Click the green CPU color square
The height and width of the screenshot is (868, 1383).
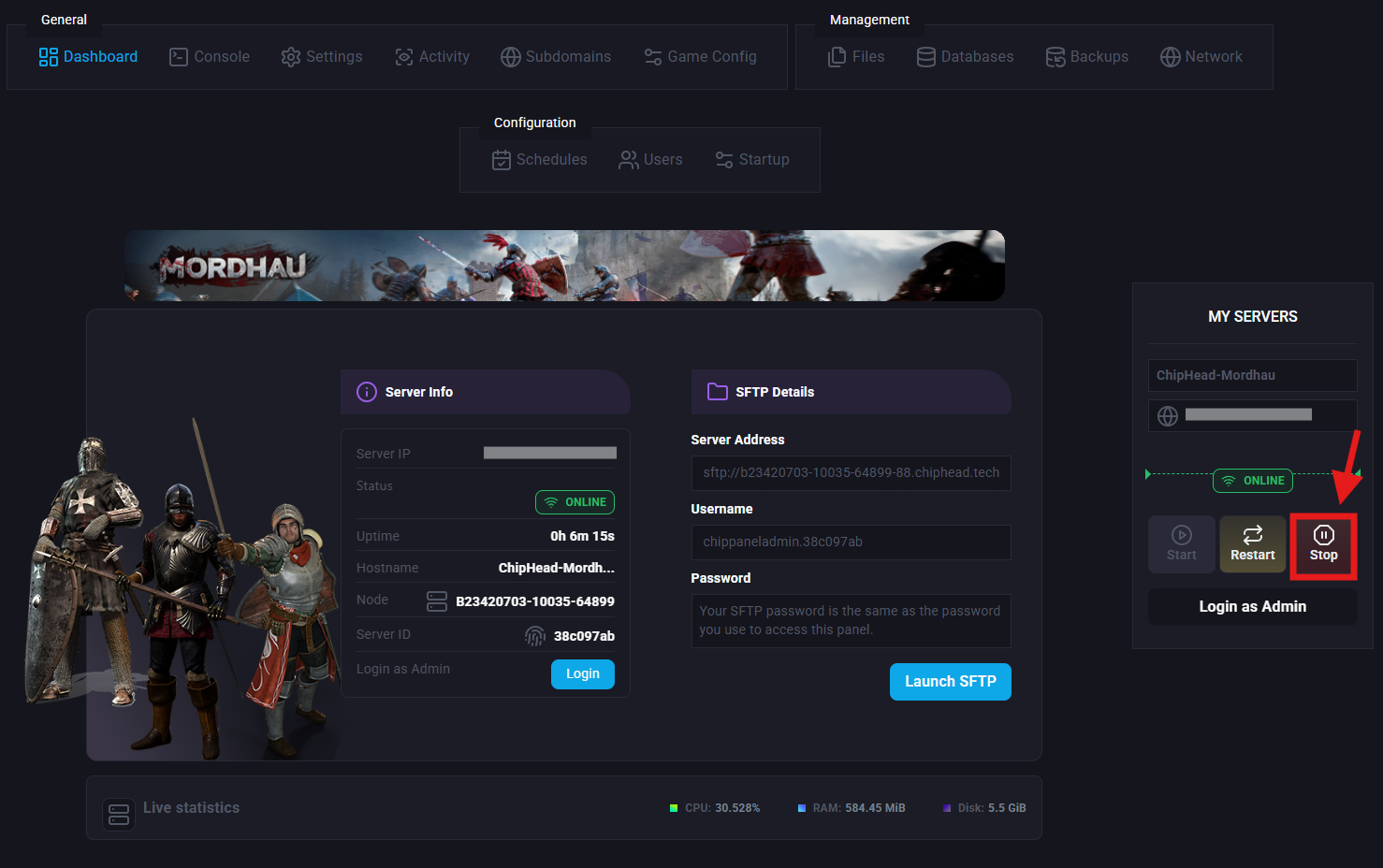(674, 808)
